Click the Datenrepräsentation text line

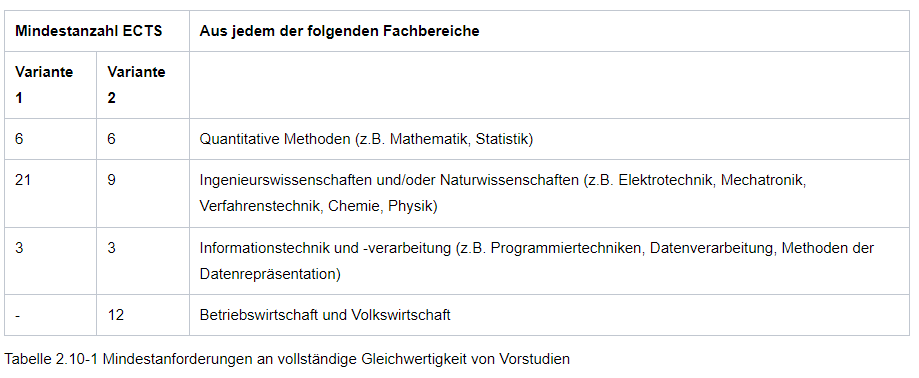point(270,274)
